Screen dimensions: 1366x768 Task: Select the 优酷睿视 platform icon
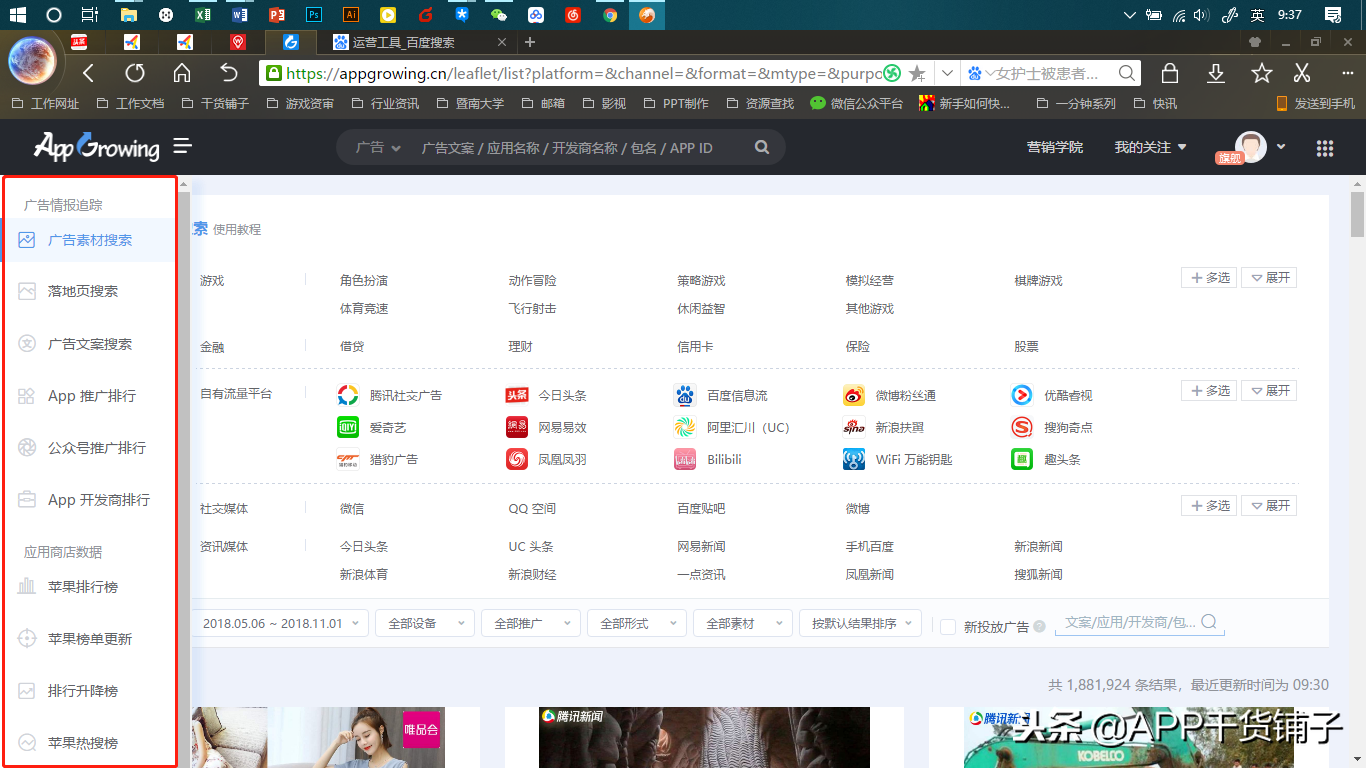1022,395
